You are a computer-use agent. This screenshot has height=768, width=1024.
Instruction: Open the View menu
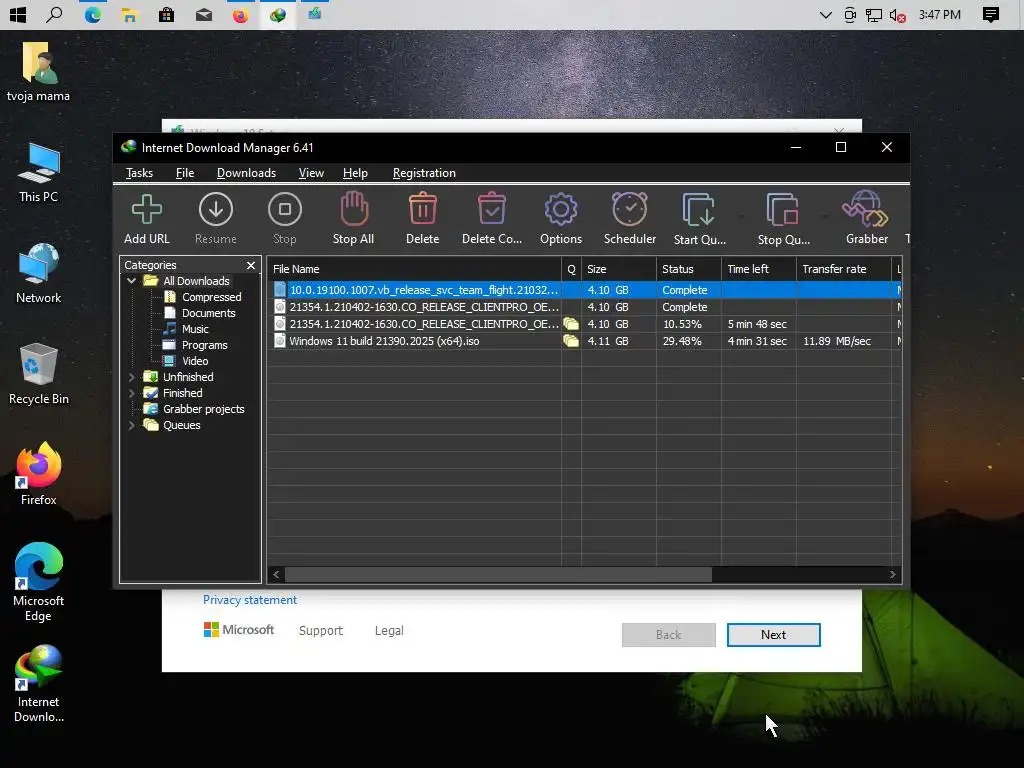[311, 173]
